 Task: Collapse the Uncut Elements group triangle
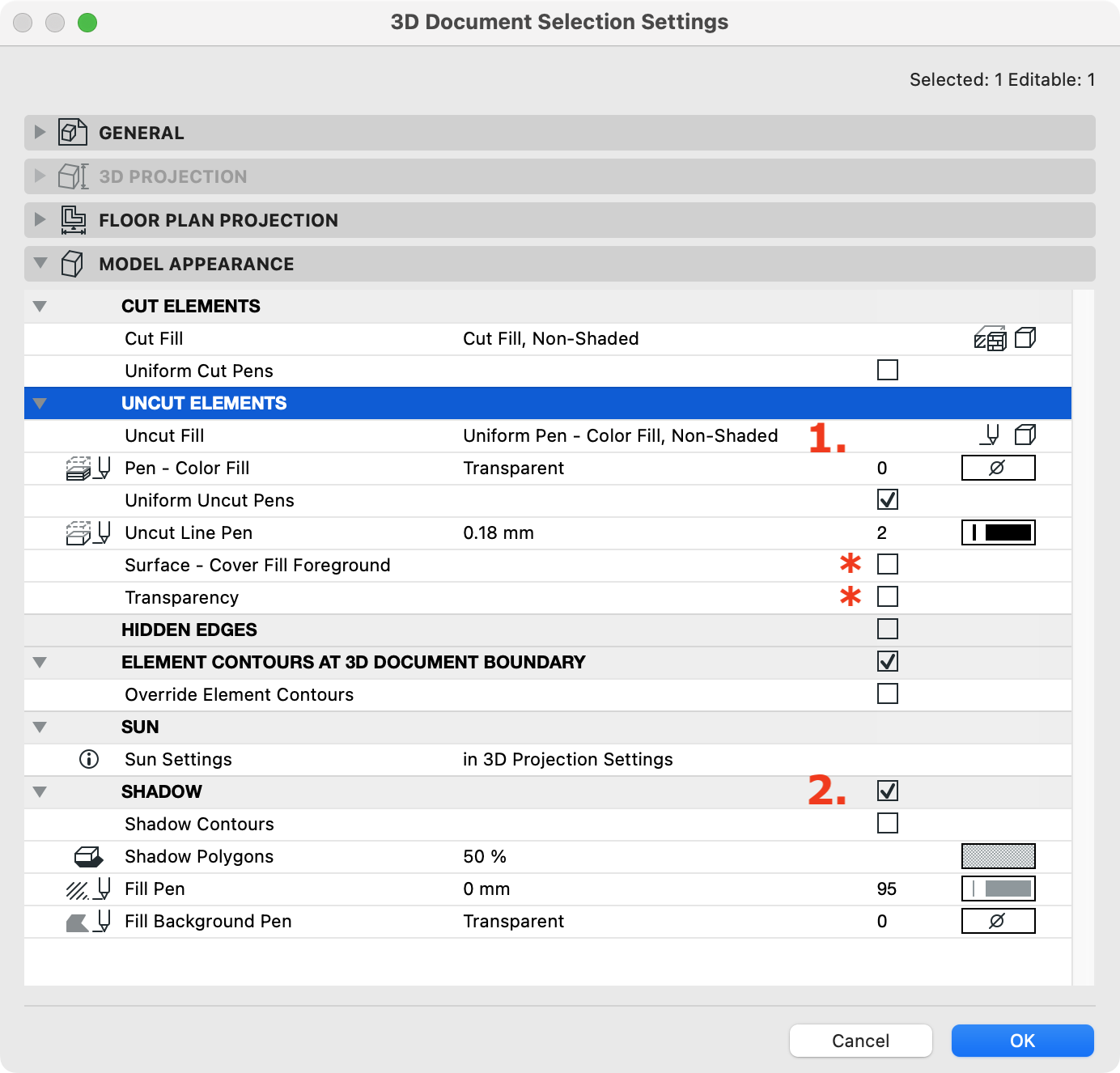pos(40,403)
